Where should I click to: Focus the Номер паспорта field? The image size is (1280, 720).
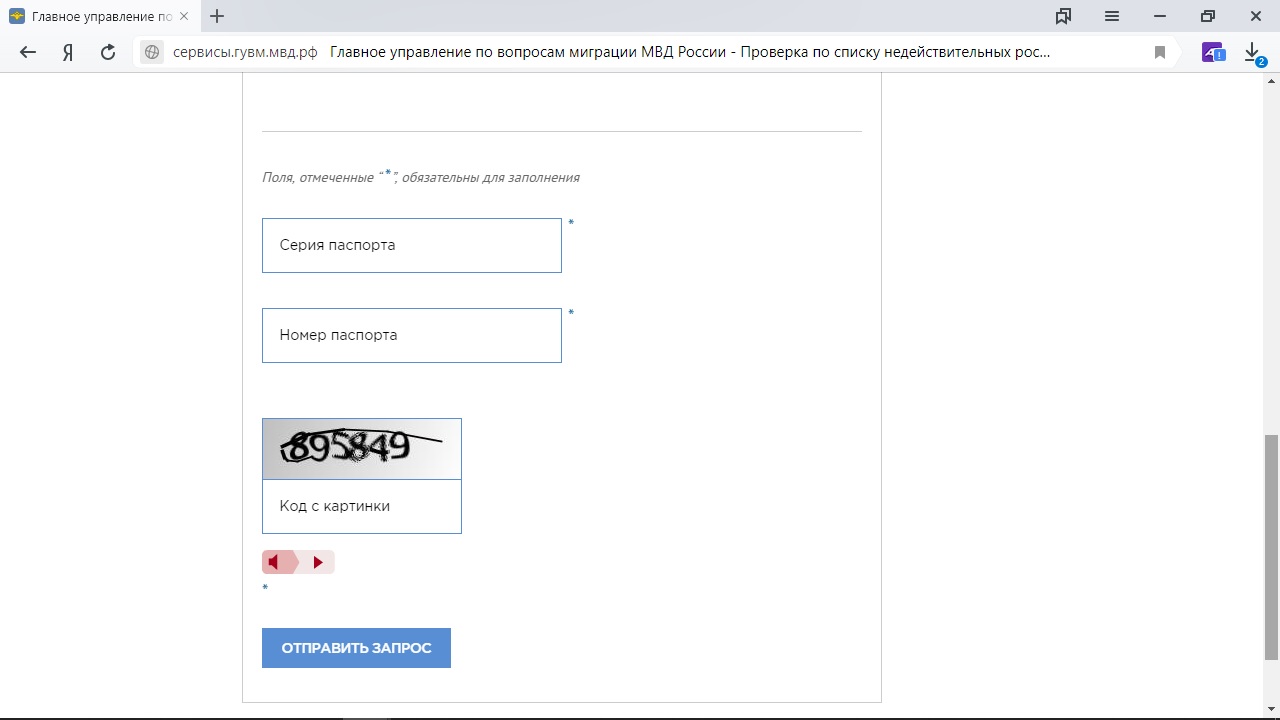pos(412,335)
